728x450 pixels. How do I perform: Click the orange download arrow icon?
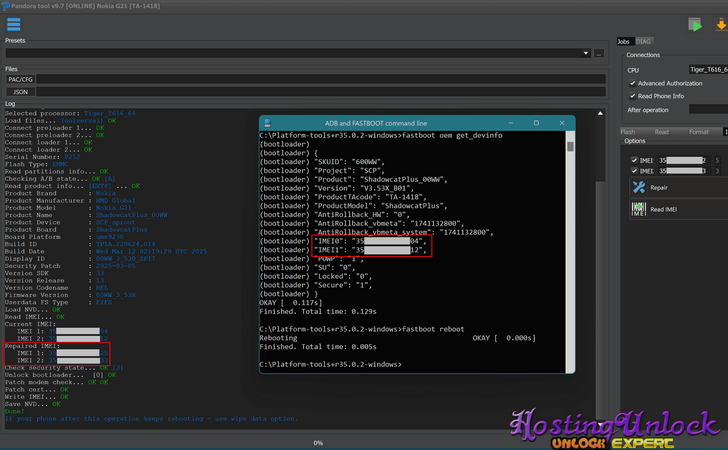point(715,24)
